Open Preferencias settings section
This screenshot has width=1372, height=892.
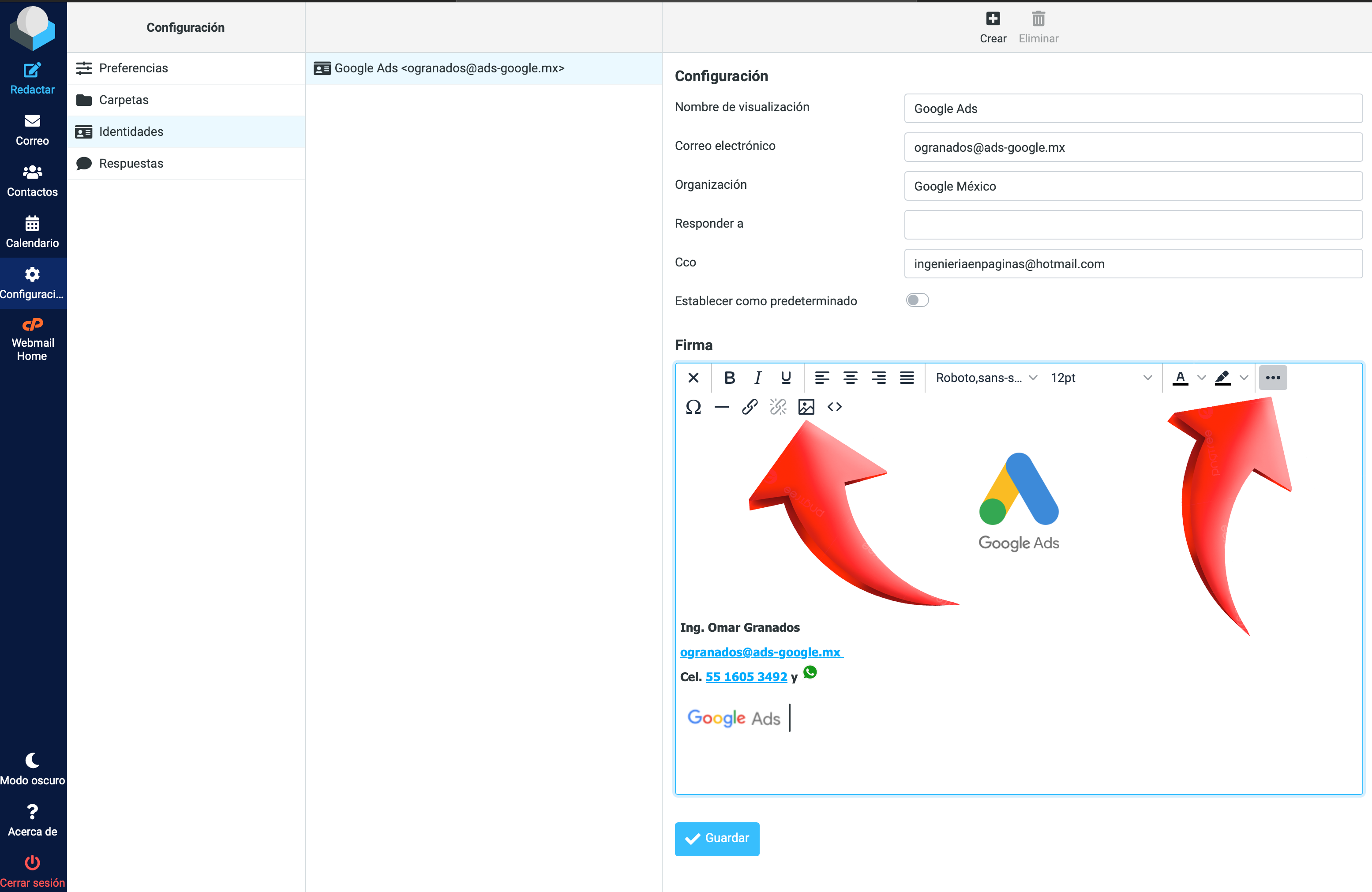click(186, 68)
